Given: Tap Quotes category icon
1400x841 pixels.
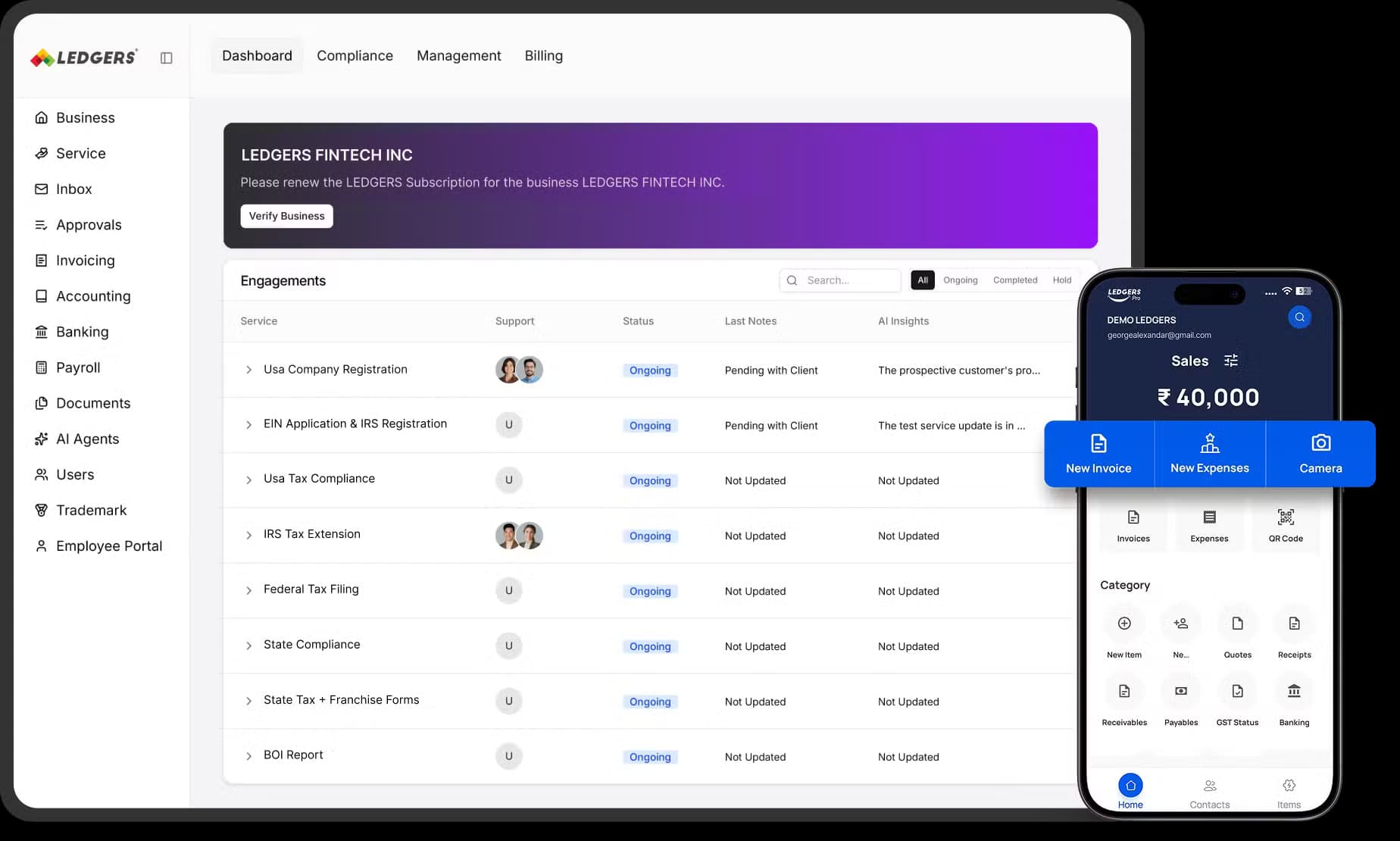Looking at the screenshot, I should pyautogui.click(x=1237, y=623).
